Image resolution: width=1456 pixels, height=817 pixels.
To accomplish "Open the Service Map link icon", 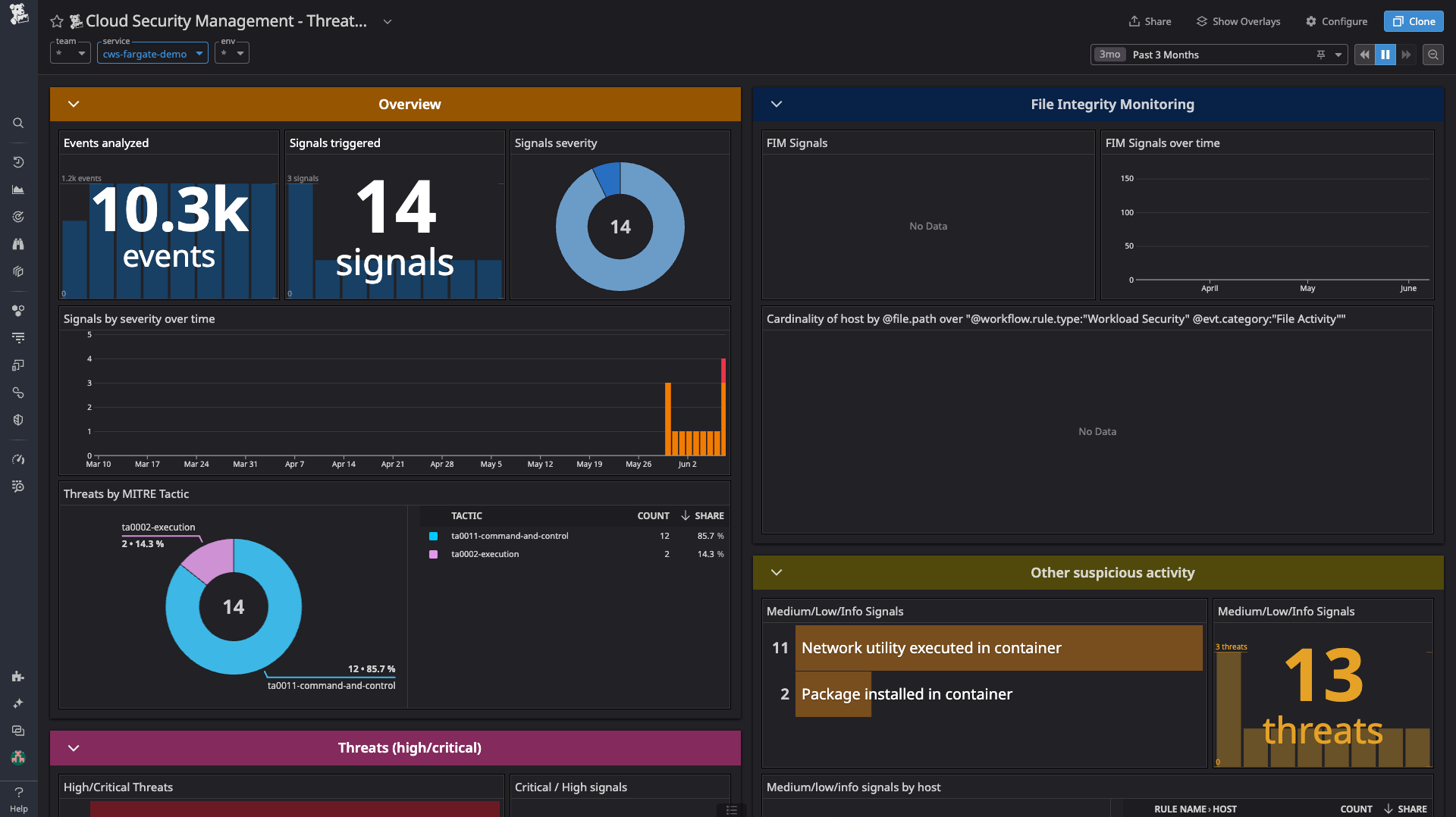I will pos(18,393).
